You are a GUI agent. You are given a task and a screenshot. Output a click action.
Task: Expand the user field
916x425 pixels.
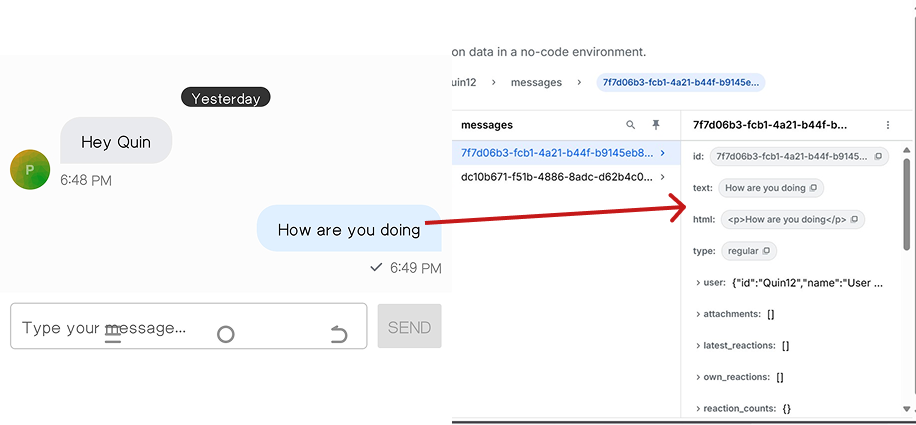coord(698,283)
